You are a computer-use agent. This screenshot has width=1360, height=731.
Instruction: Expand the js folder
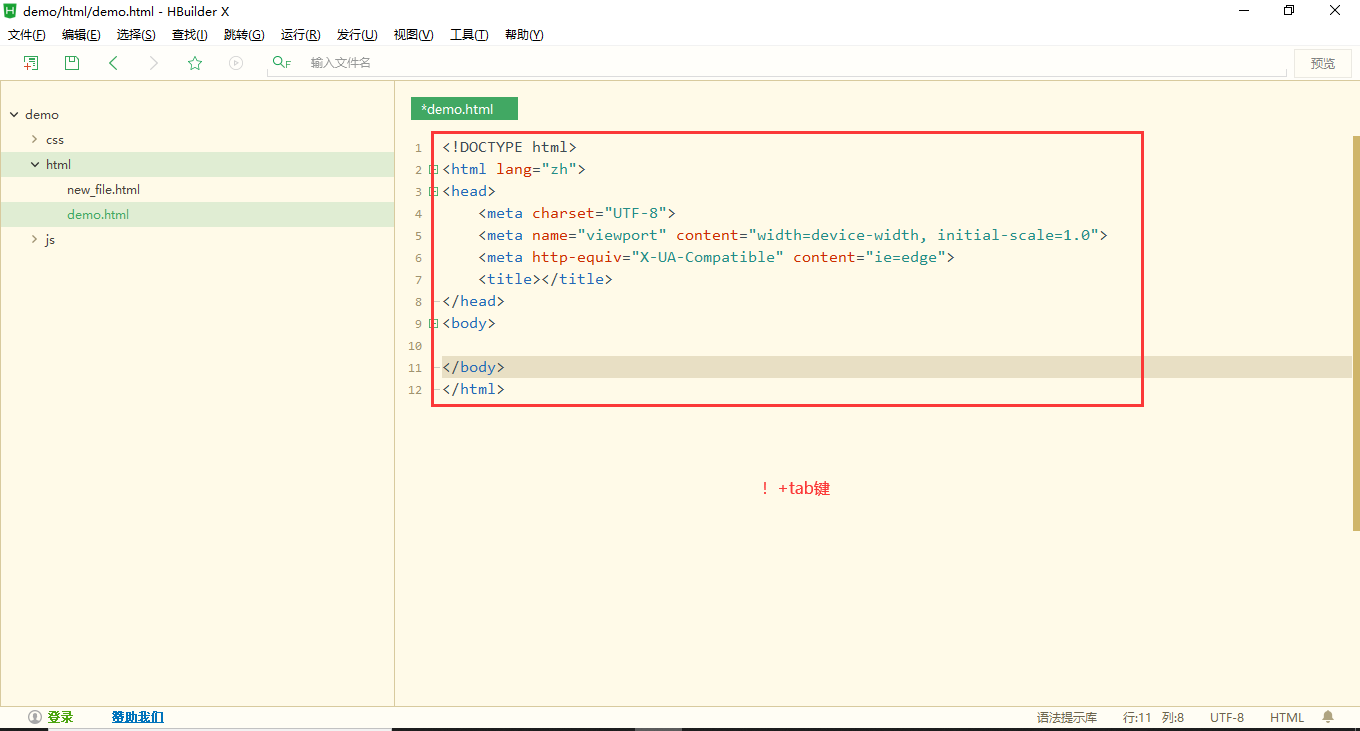tap(35, 240)
